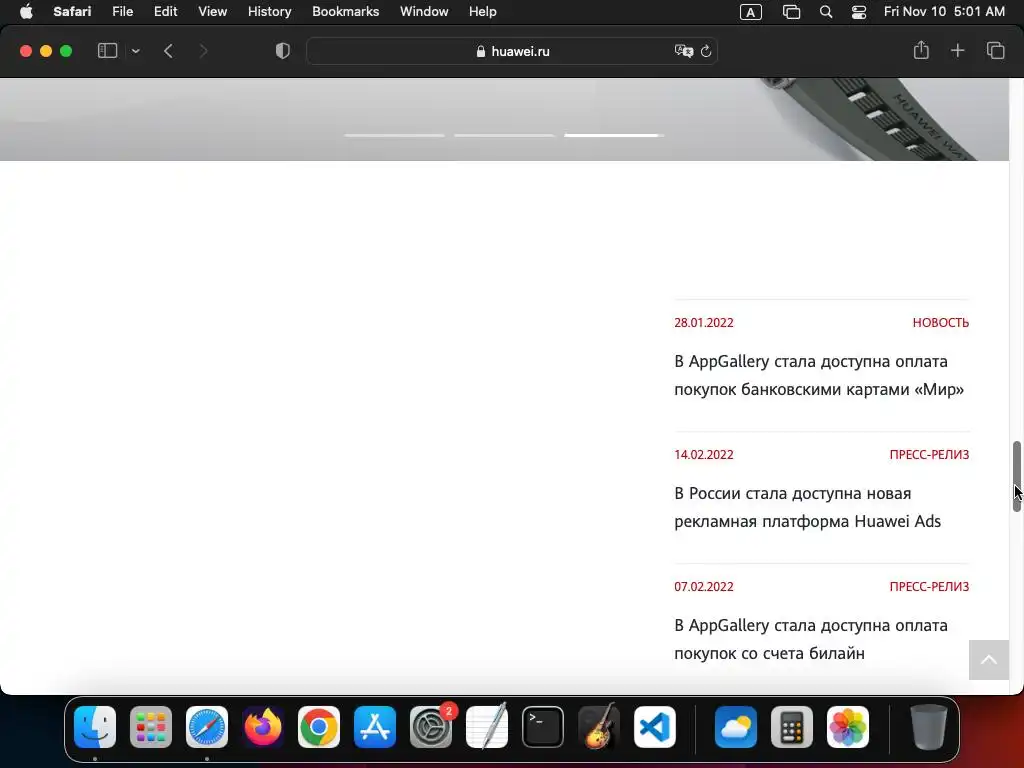1024x768 pixels.
Task: Click the date 07.02.2022
Action: pyautogui.click(x=703, y=586)
